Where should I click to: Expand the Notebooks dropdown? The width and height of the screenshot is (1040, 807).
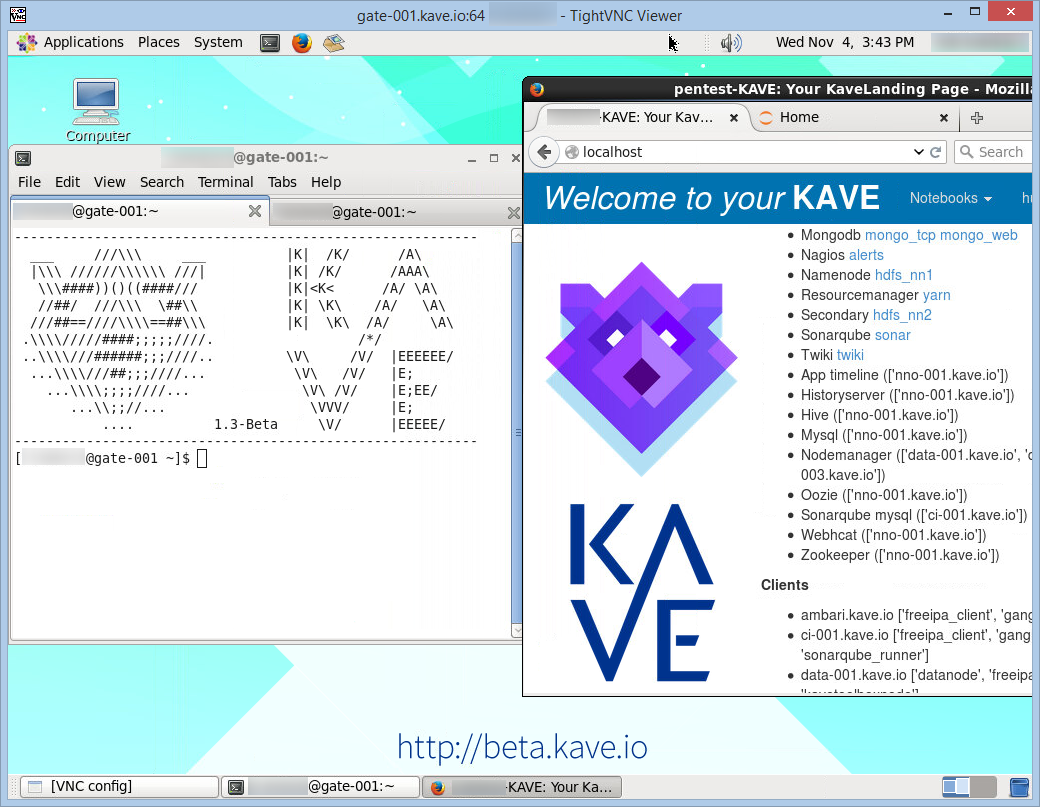(x=950, y=198)
